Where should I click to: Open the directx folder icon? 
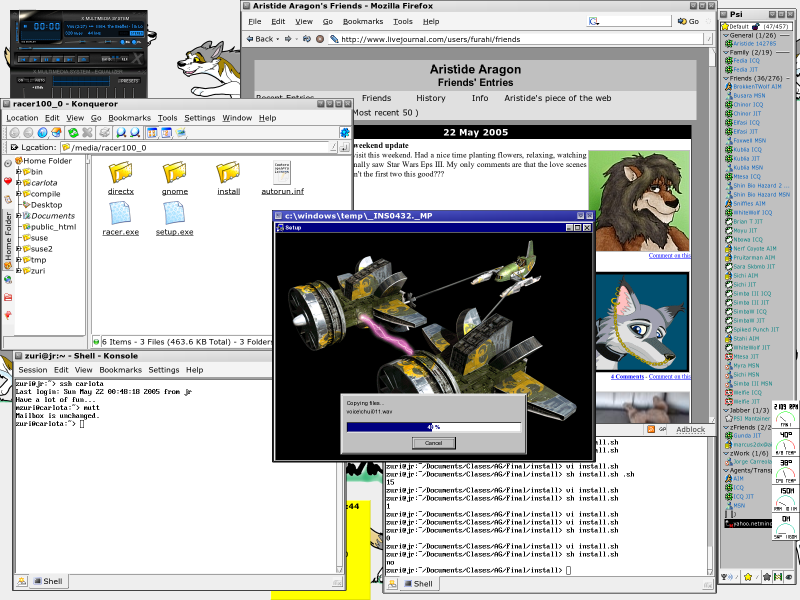[120, 172]
